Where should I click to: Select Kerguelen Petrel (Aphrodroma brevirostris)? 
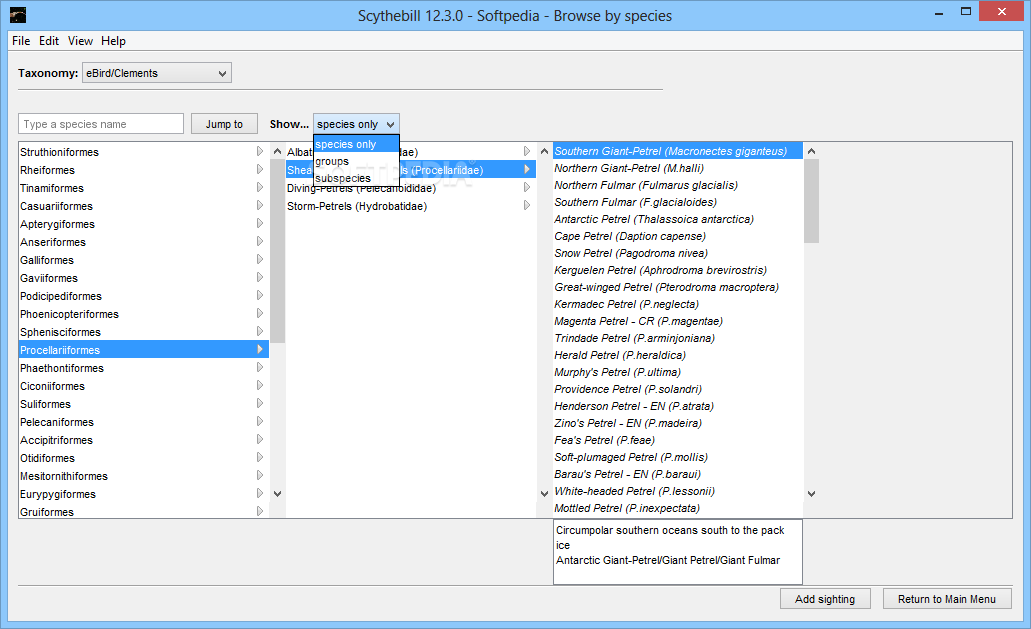677,270
